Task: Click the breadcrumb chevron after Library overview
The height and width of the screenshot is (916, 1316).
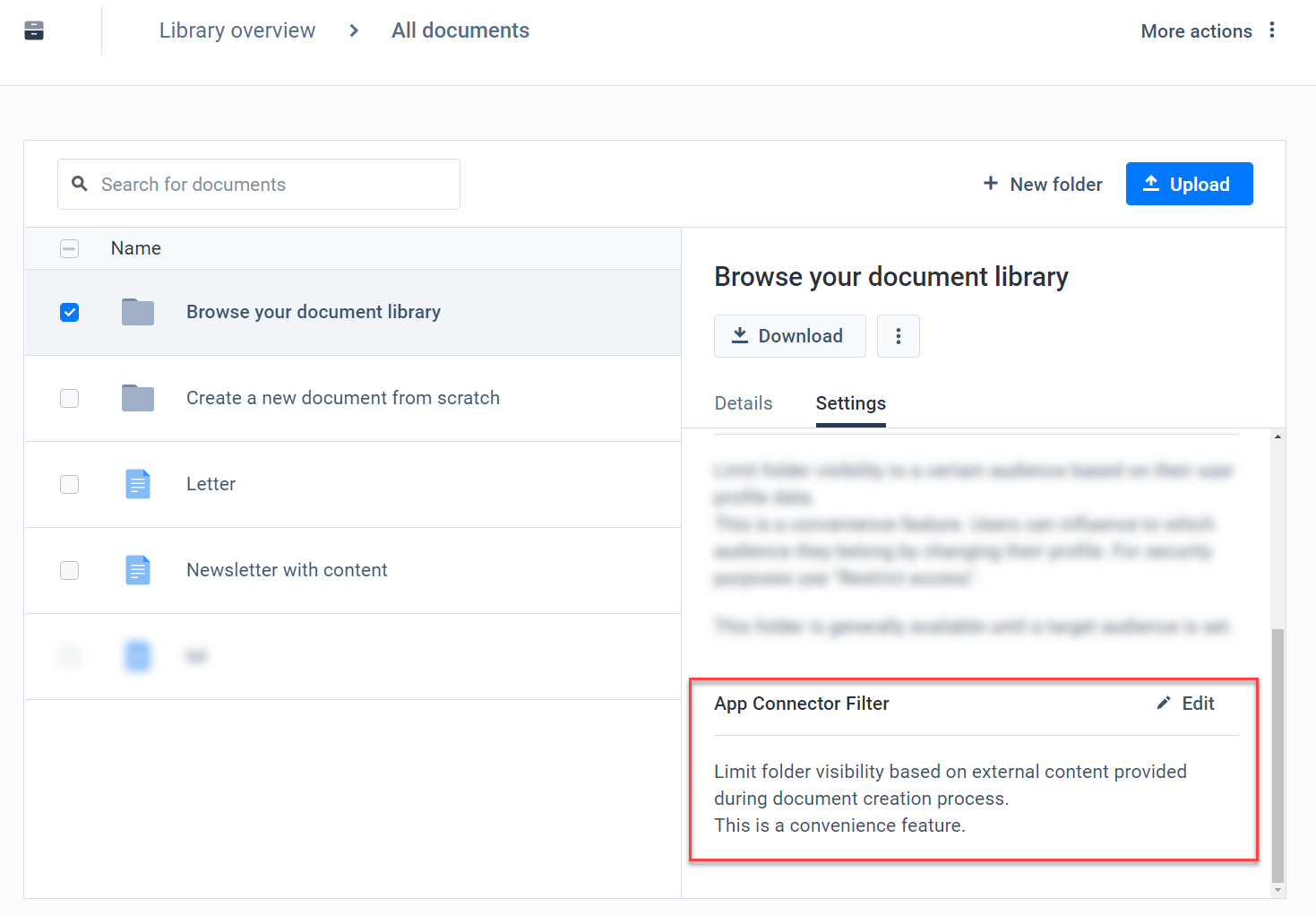Action: 353,30
